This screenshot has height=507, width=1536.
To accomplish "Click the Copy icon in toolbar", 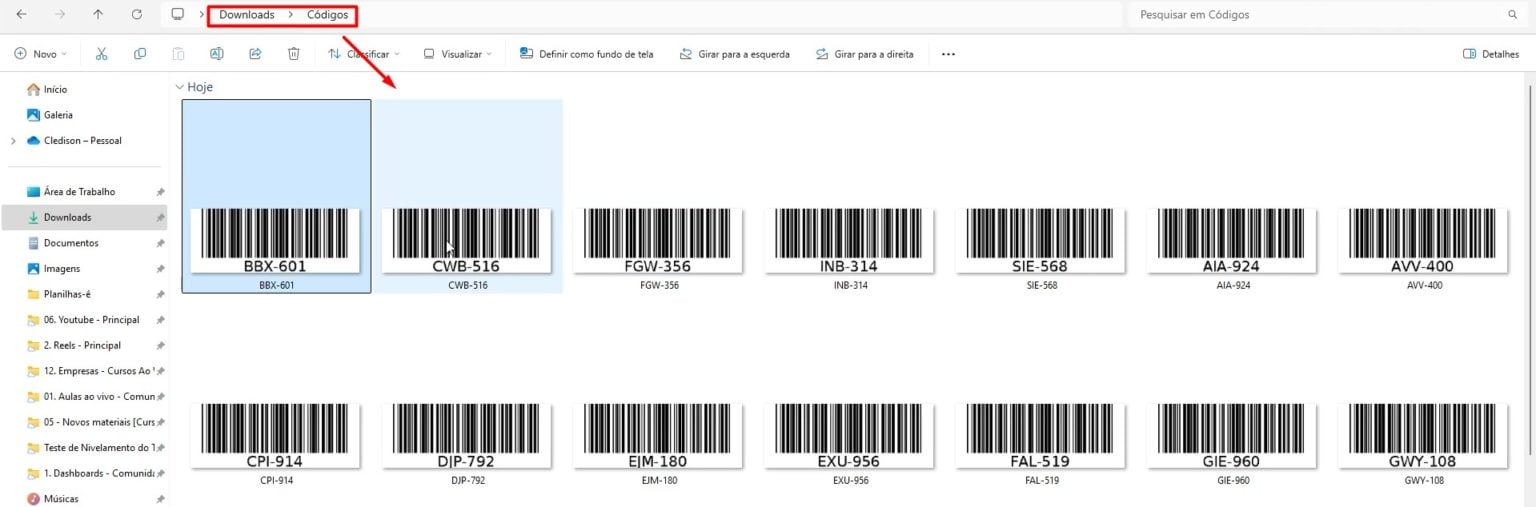I will pyautogui.click(x=140, y=54).
